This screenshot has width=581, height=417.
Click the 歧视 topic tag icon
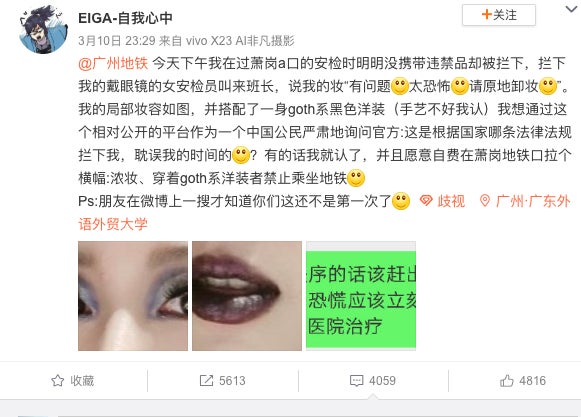point(426,201)
